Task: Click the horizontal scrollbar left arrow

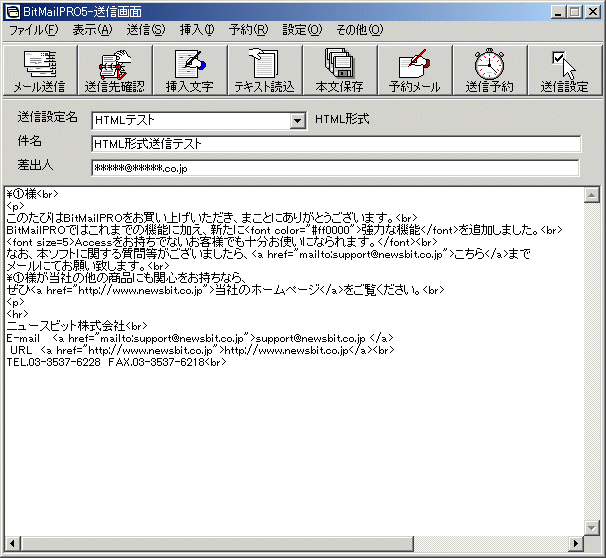Action: (12, 544)
